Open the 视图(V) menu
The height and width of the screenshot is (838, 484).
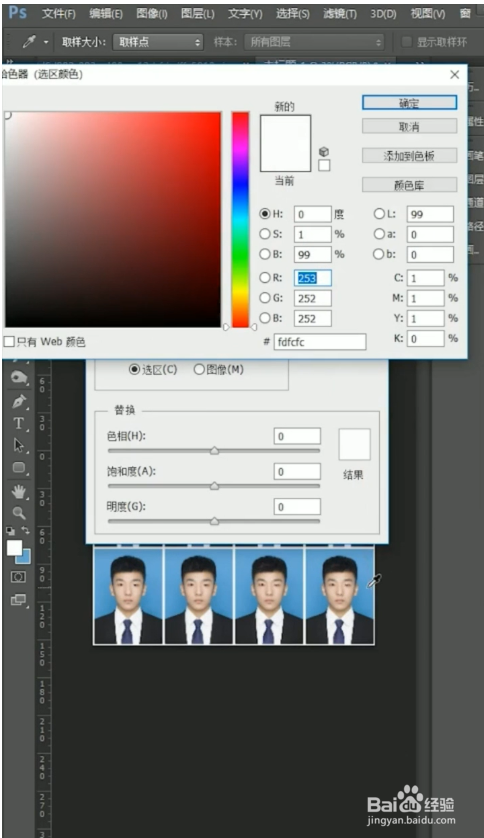click(427, 13)
